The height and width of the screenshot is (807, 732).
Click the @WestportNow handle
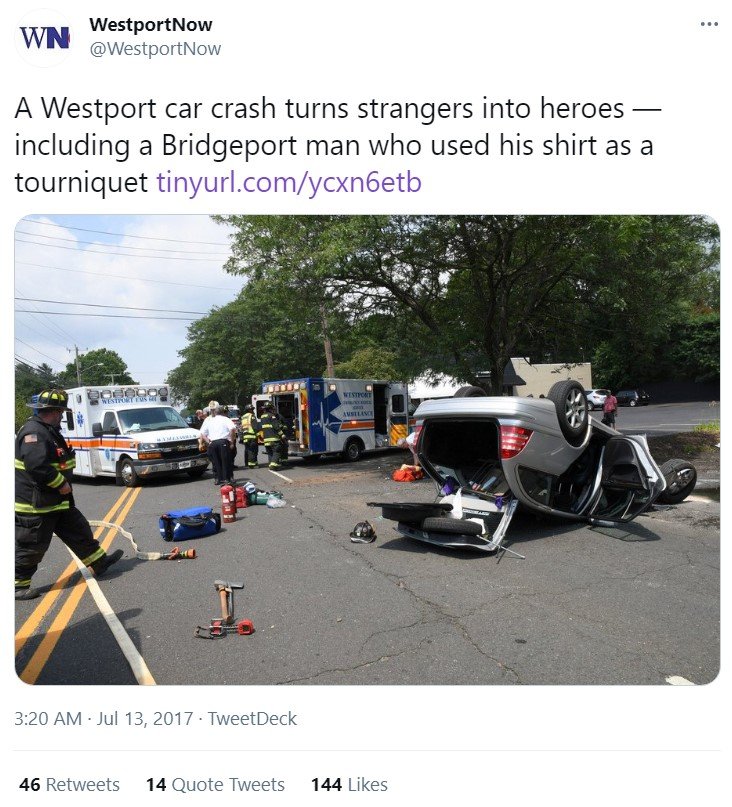coord(155,49)
